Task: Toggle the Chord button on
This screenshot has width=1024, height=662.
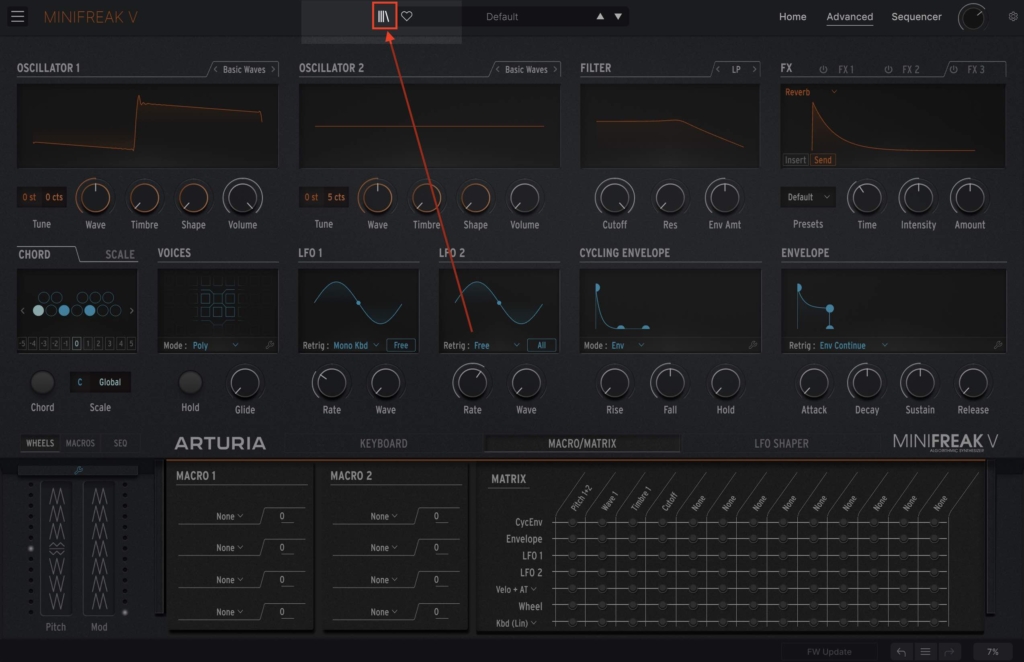Action: 42,382
